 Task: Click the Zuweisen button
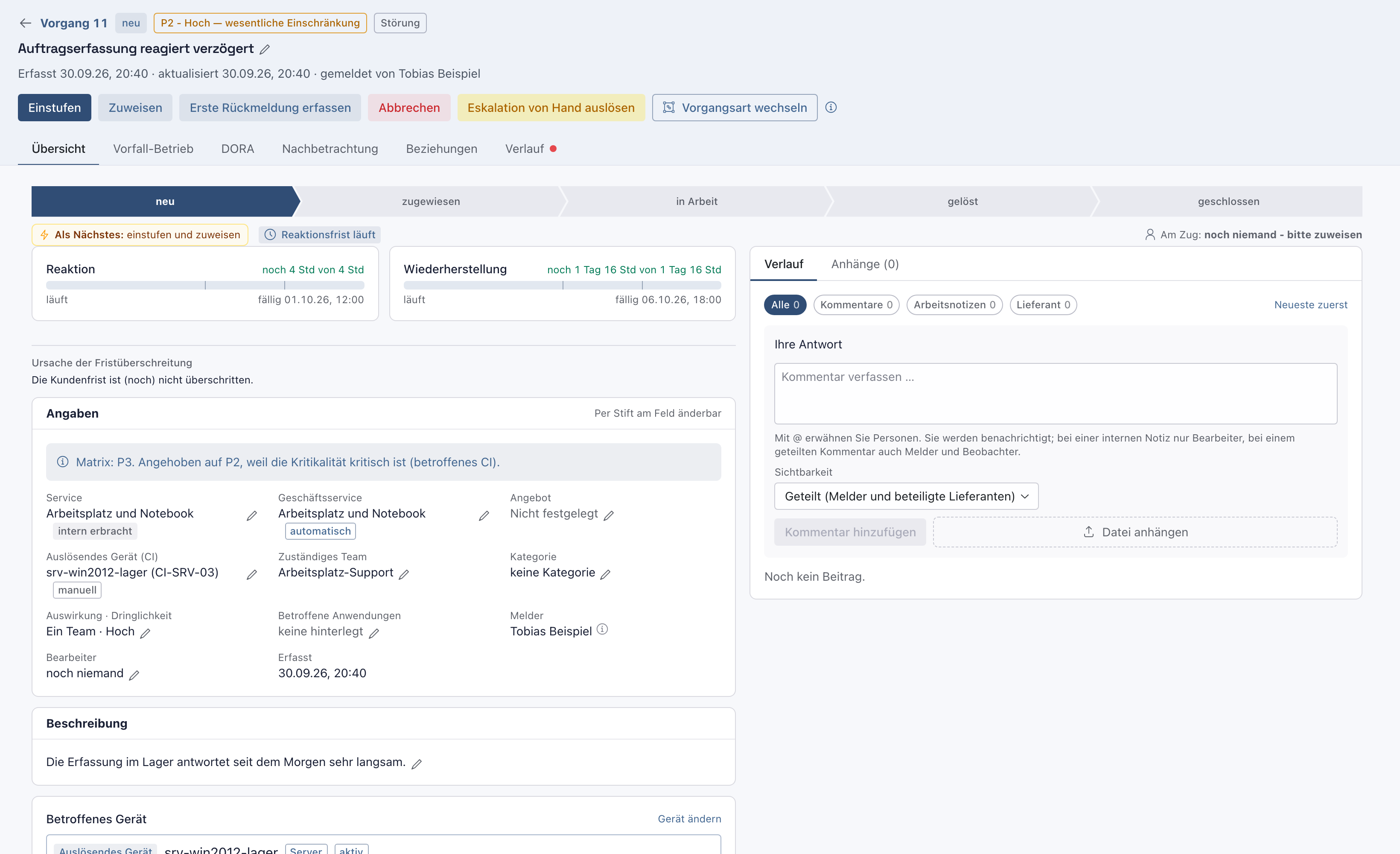coord(135,108)
